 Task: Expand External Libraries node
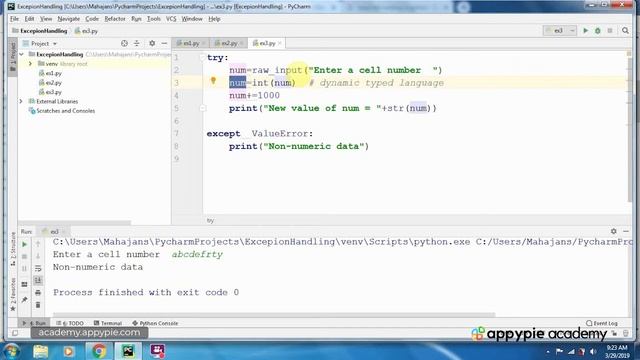21,101
